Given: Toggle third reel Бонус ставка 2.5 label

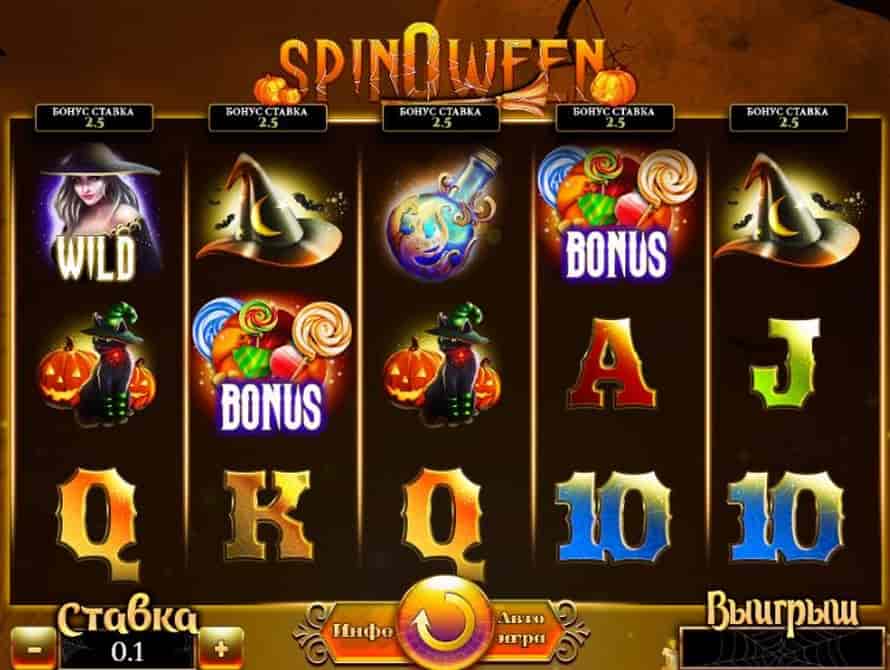Looking at the screenshot, I should [x=441, y=118].
